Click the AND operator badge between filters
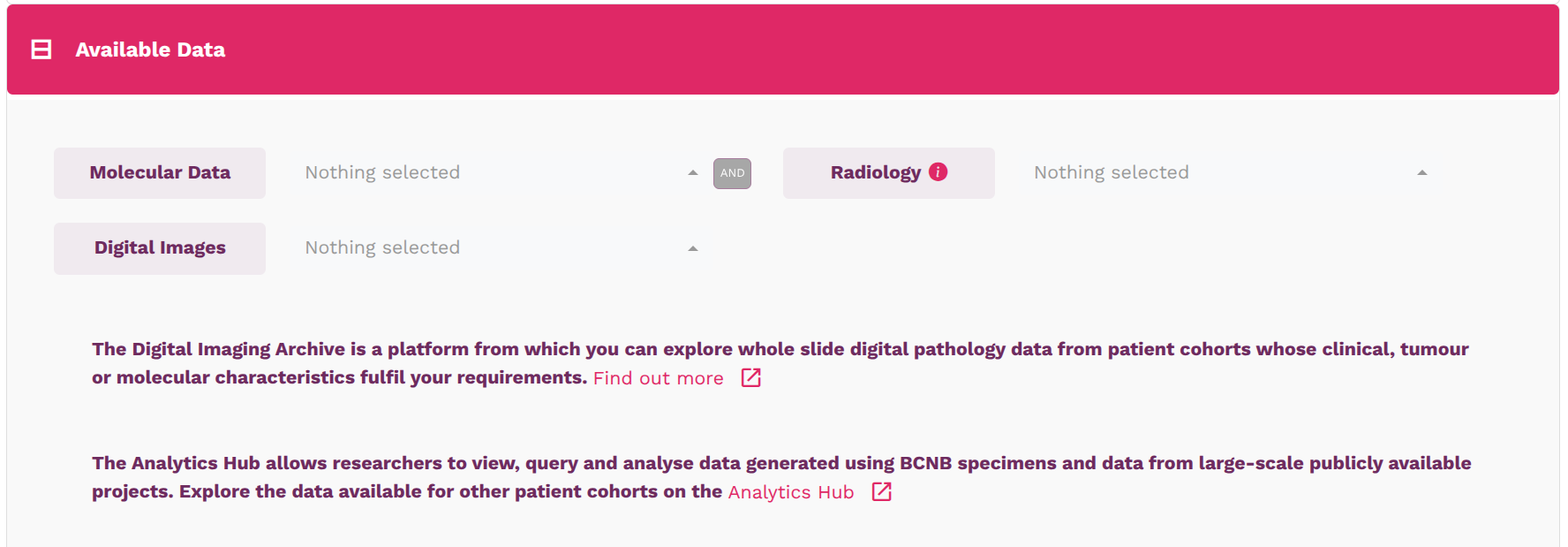 (x=732, y=173)
